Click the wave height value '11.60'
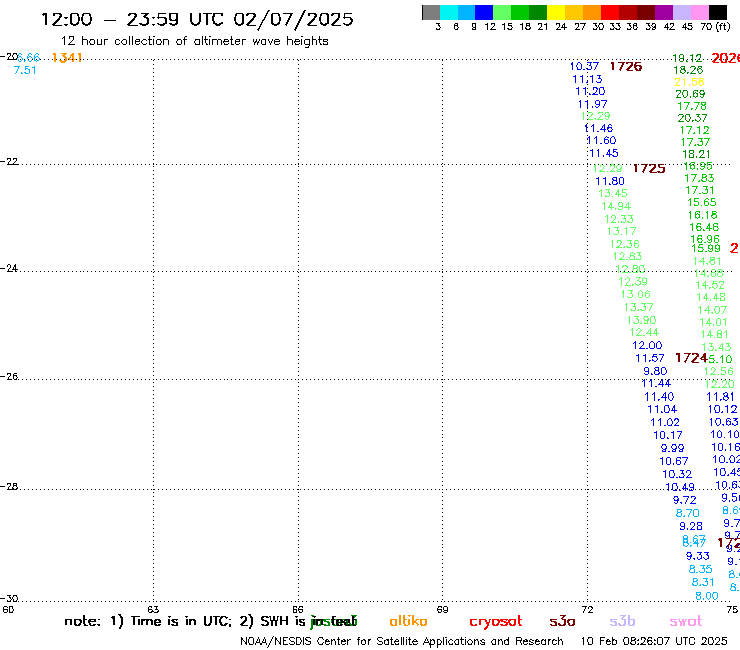The width and height of the screenshot is (740, 650). pos(601,140)
